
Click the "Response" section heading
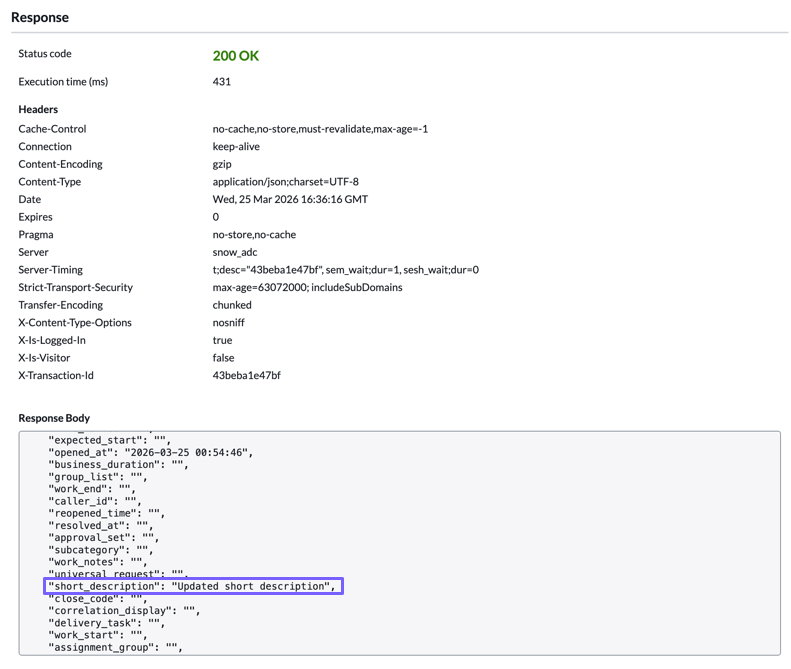click(40, 17)
